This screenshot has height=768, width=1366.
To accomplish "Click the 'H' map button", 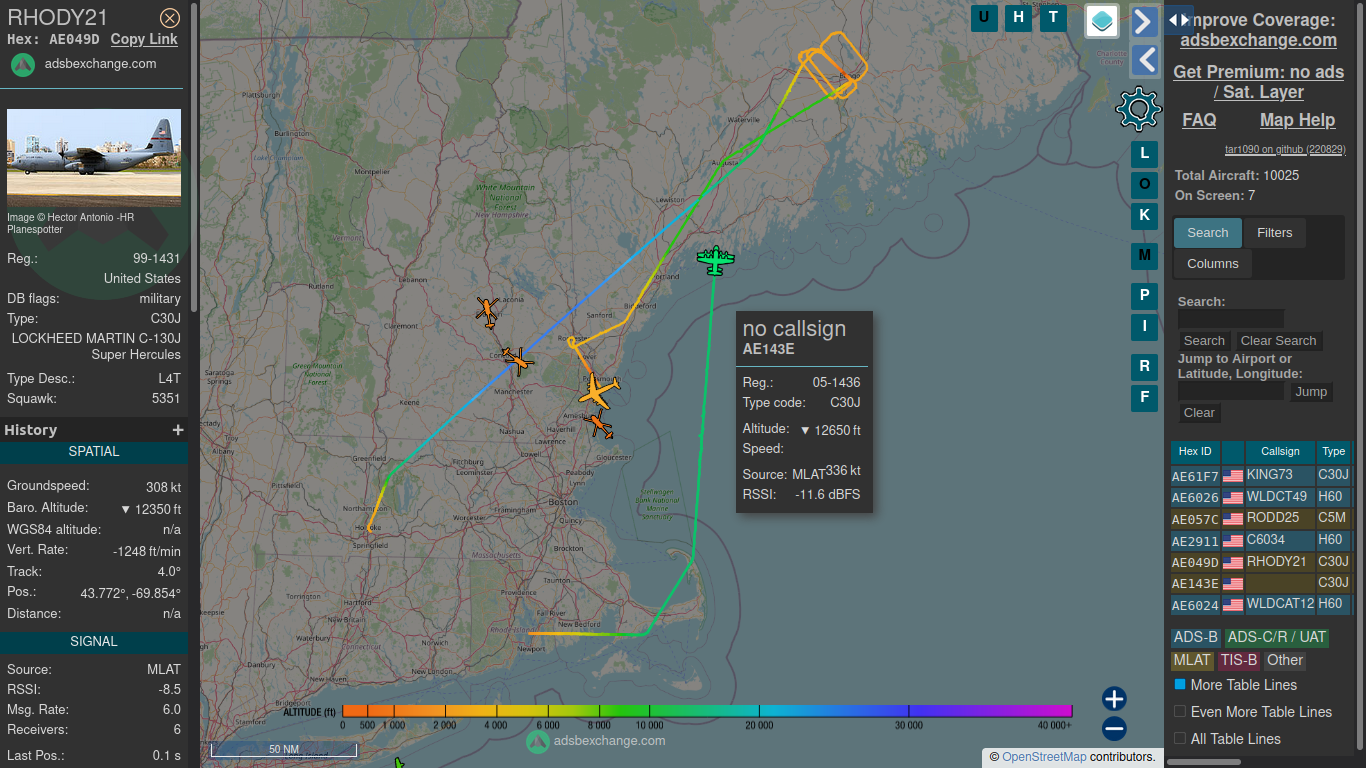I will click(x=1018, y=17).
